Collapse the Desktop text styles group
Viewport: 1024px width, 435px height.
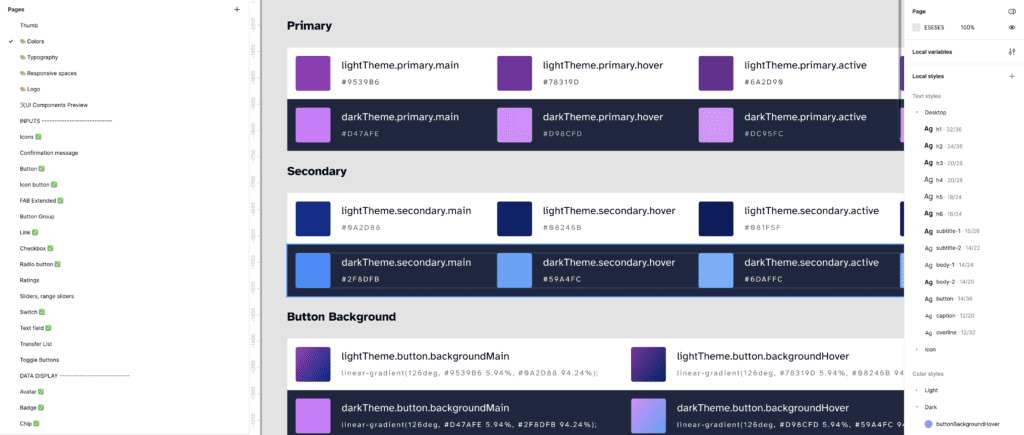917,112
